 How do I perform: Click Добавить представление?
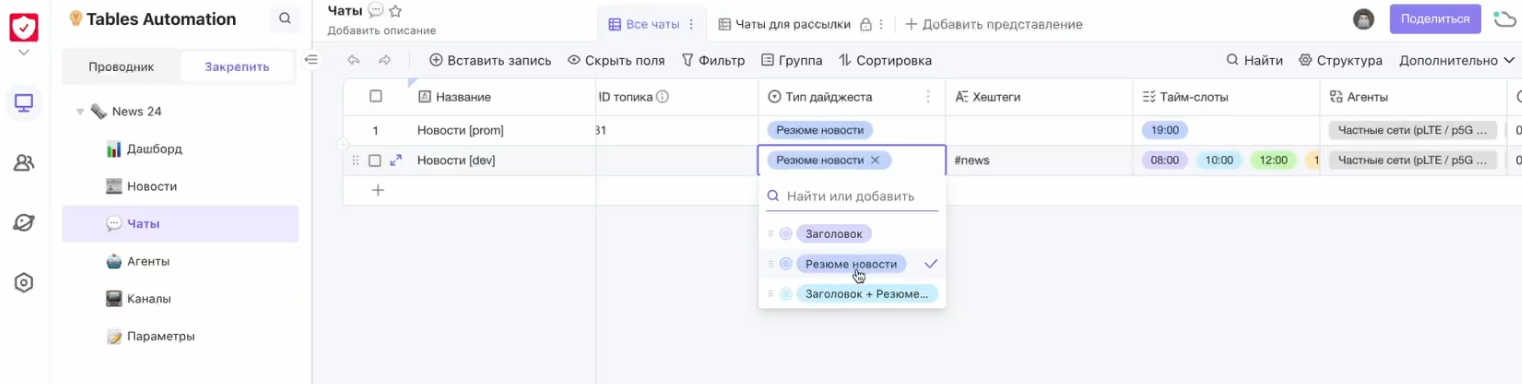point(993,24)
